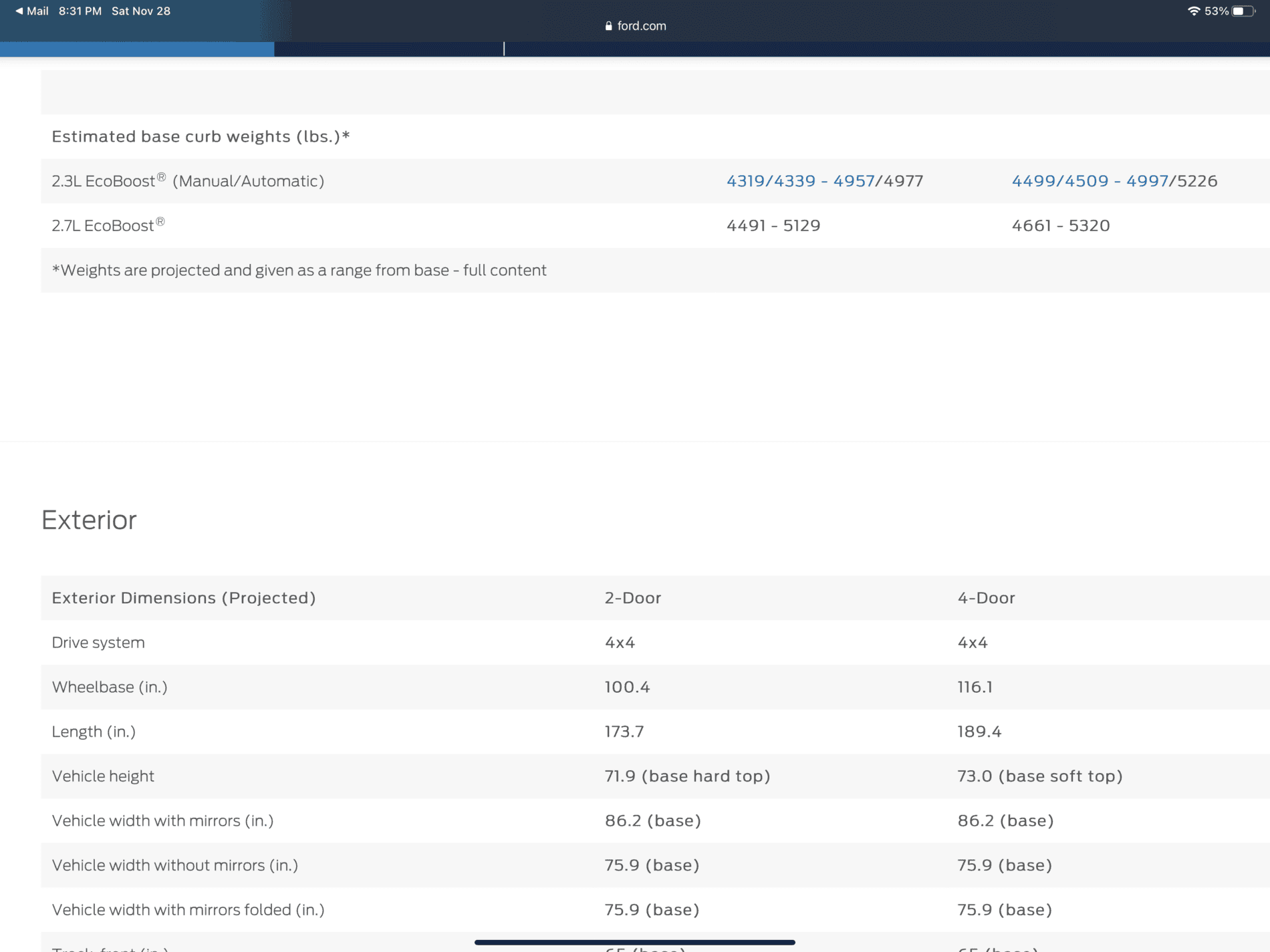The width and height of the screenshot is (1270, 952).
Task: Select the 116.1 wheelbase value
Action: [975, 687]
